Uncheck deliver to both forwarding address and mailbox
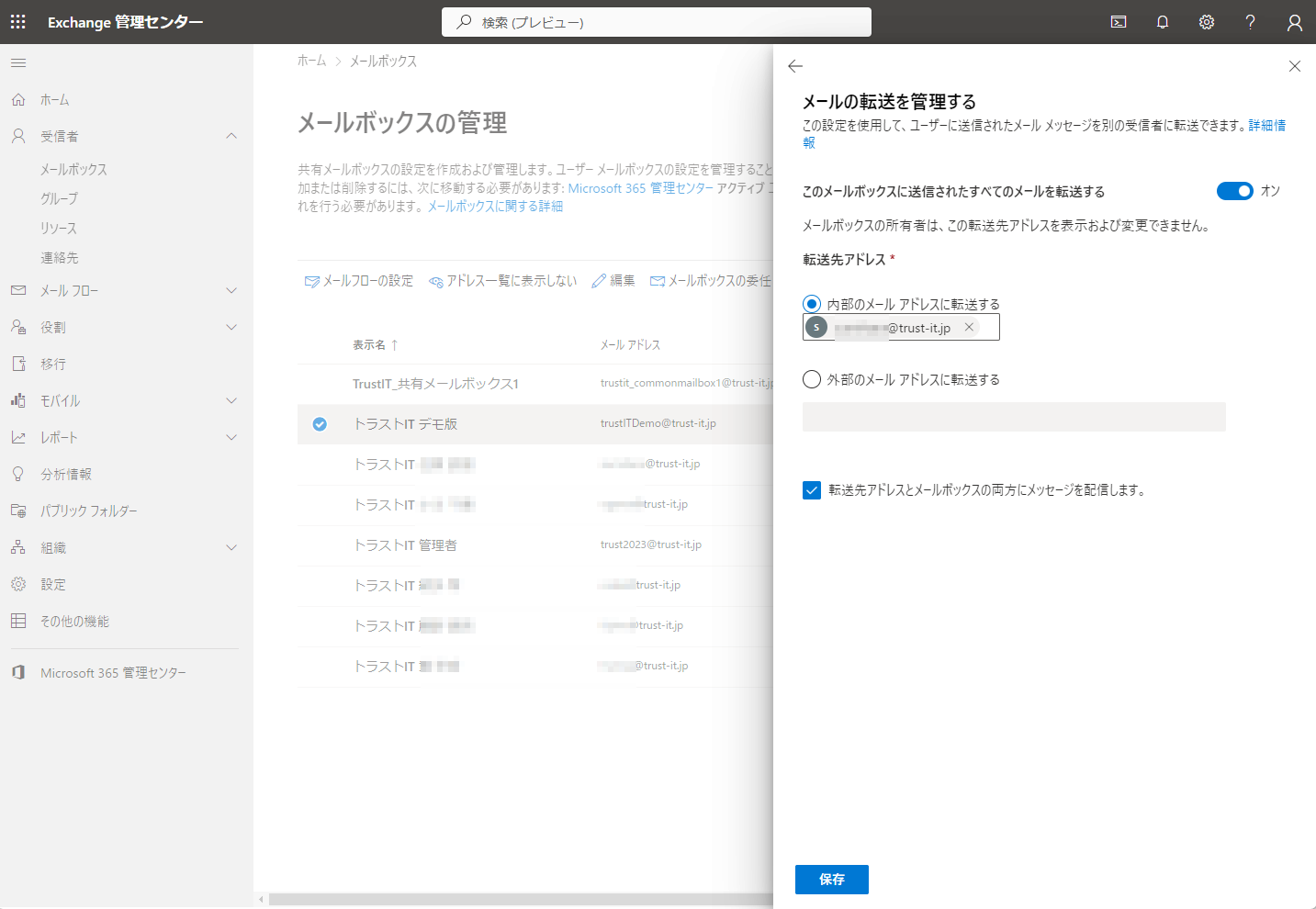 pyautogui.click(x=812, y=490)
